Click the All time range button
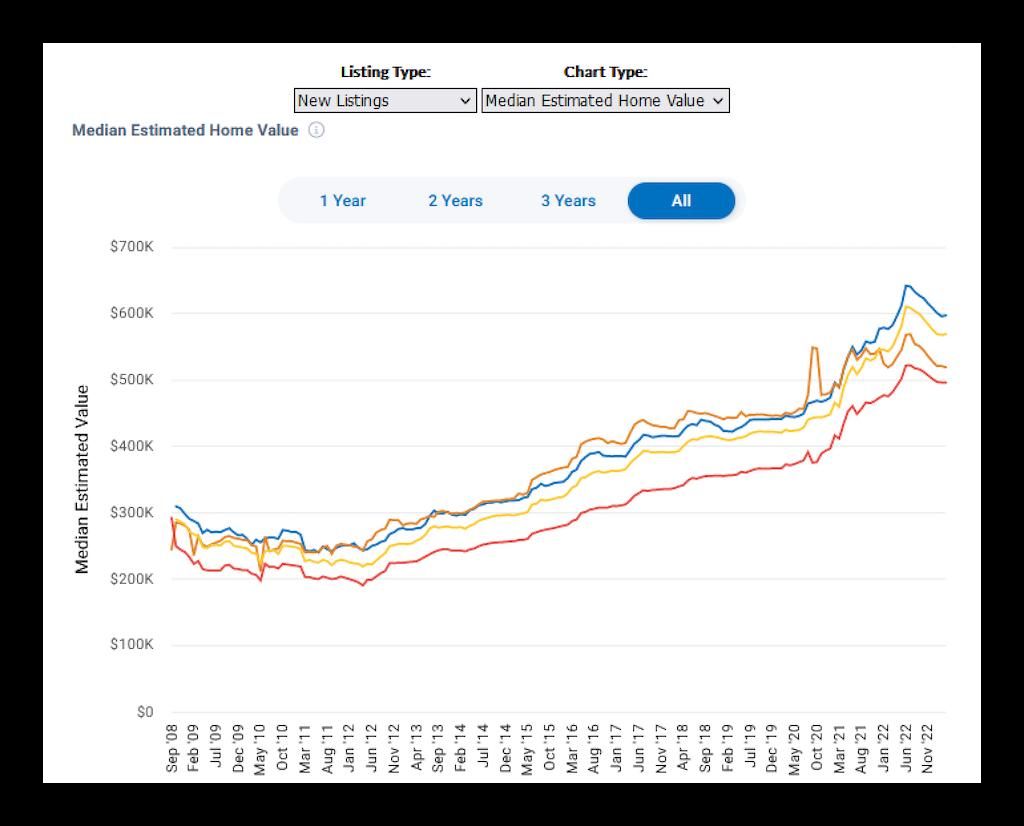 point(681,200)
